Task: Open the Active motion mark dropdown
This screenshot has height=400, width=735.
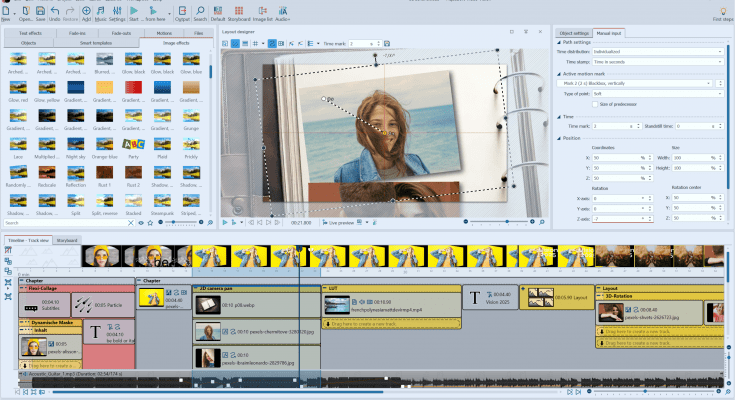Action: pos(635,83)
